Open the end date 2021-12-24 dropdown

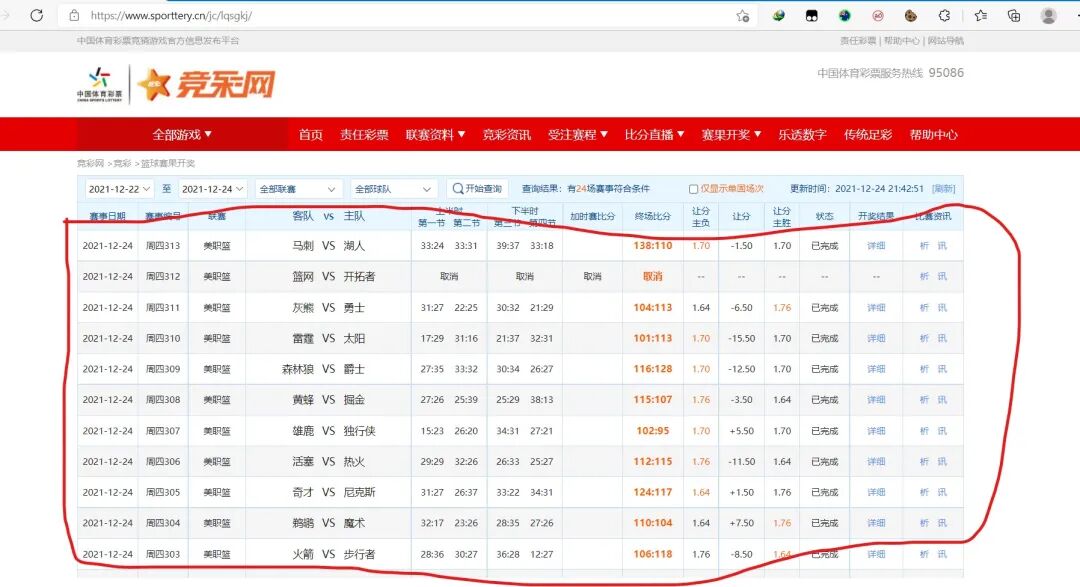212,189
